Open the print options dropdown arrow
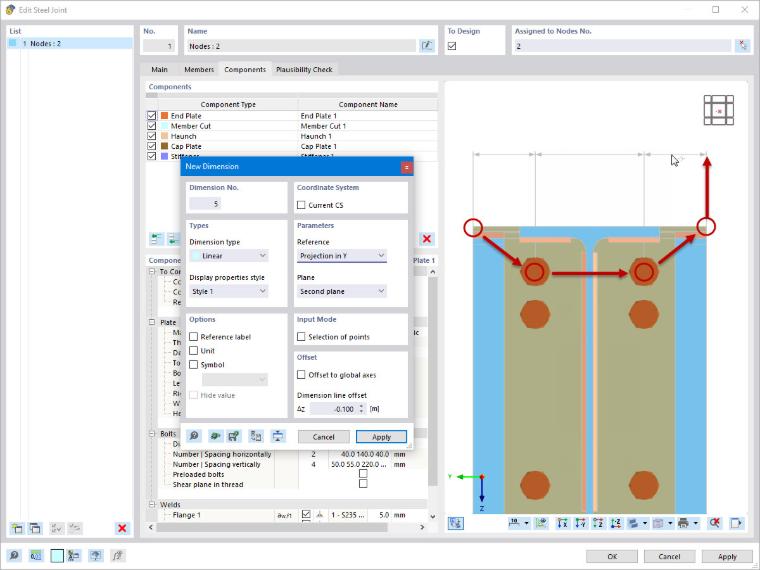760x570 pixels. pyautogui.click(x=696, y=523)
